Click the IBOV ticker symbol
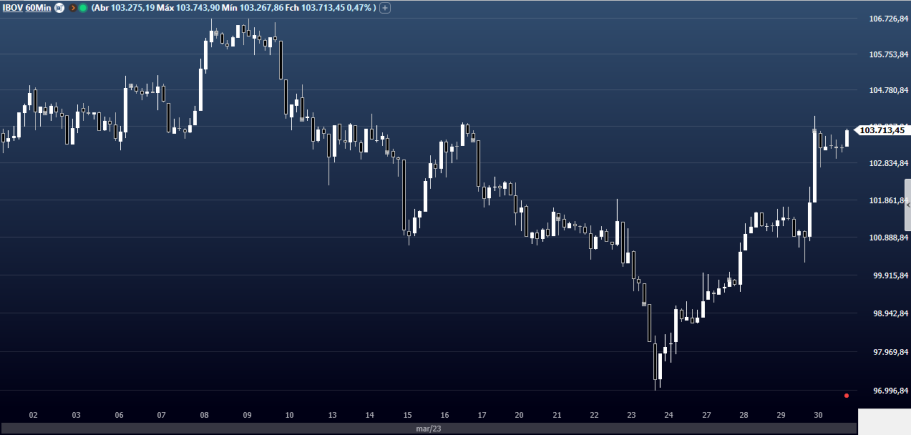 point(15,7)
